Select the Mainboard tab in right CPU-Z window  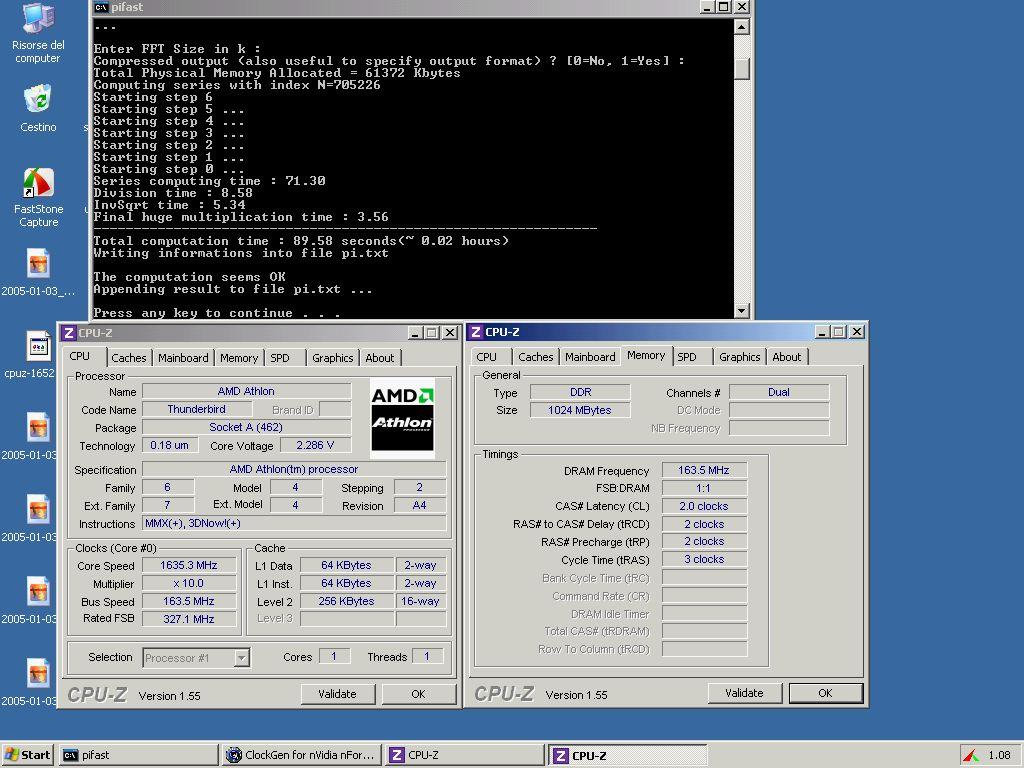(x=590, y=357)
